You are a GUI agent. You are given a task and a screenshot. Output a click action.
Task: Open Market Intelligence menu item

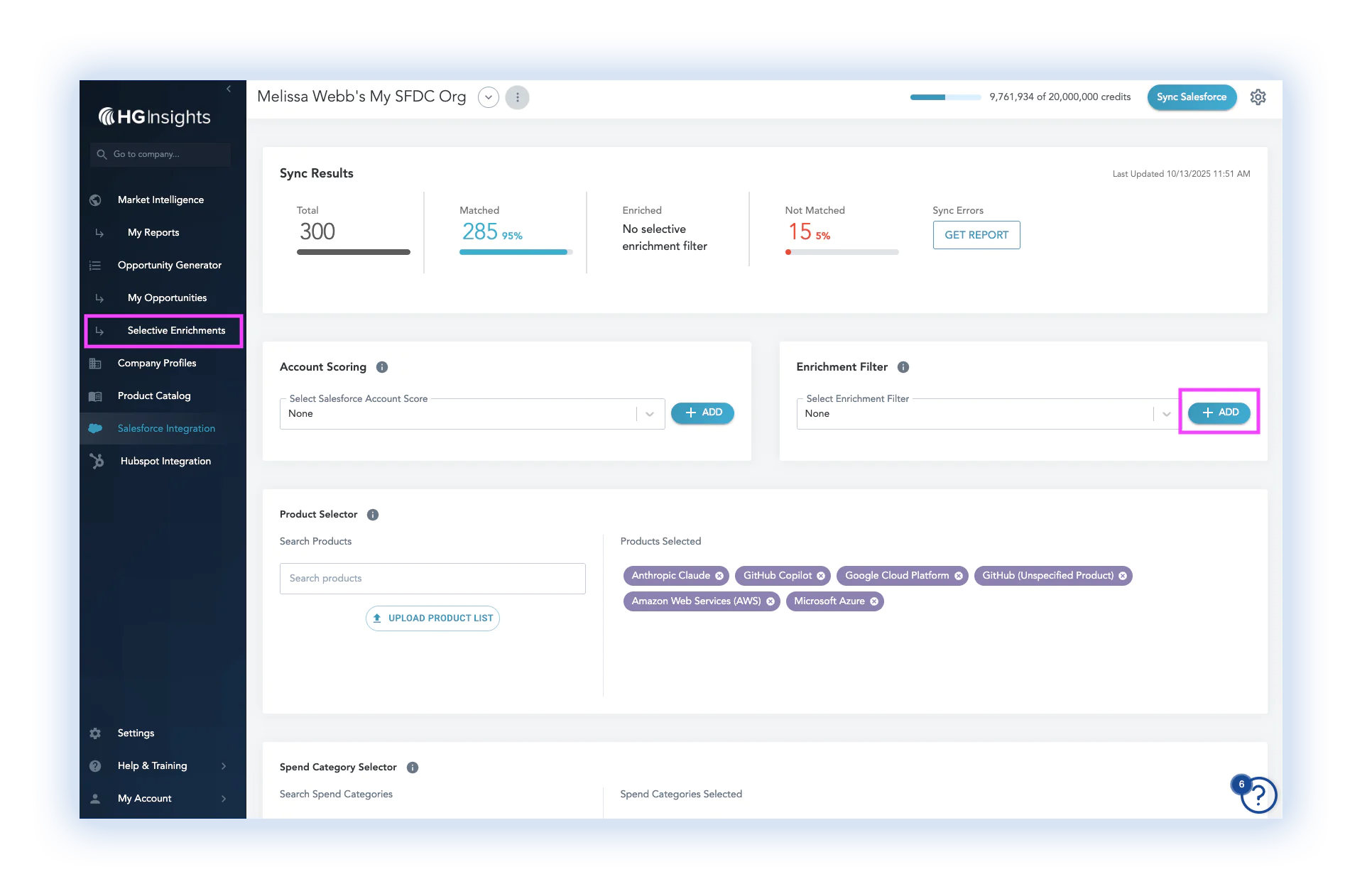tap(160, 200)
